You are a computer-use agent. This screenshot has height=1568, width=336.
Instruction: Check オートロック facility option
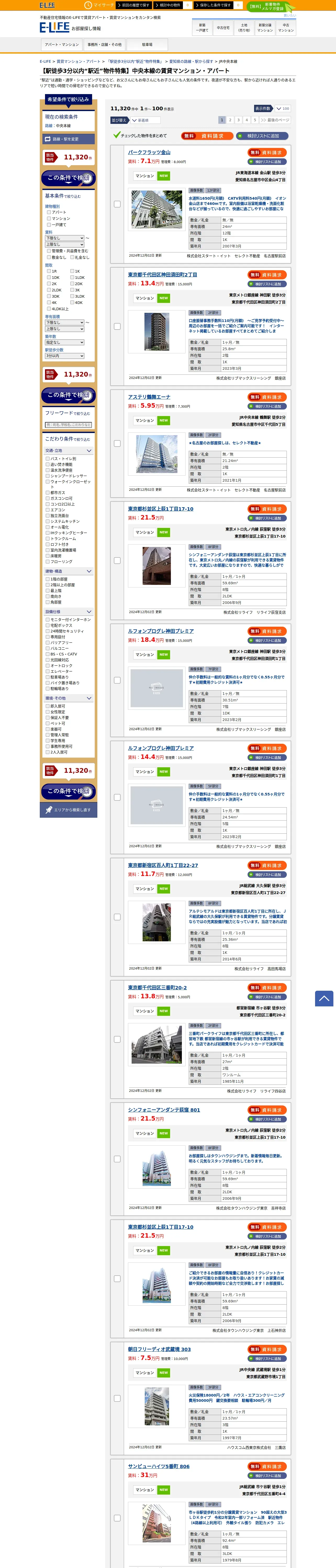[x=48, y=666]
